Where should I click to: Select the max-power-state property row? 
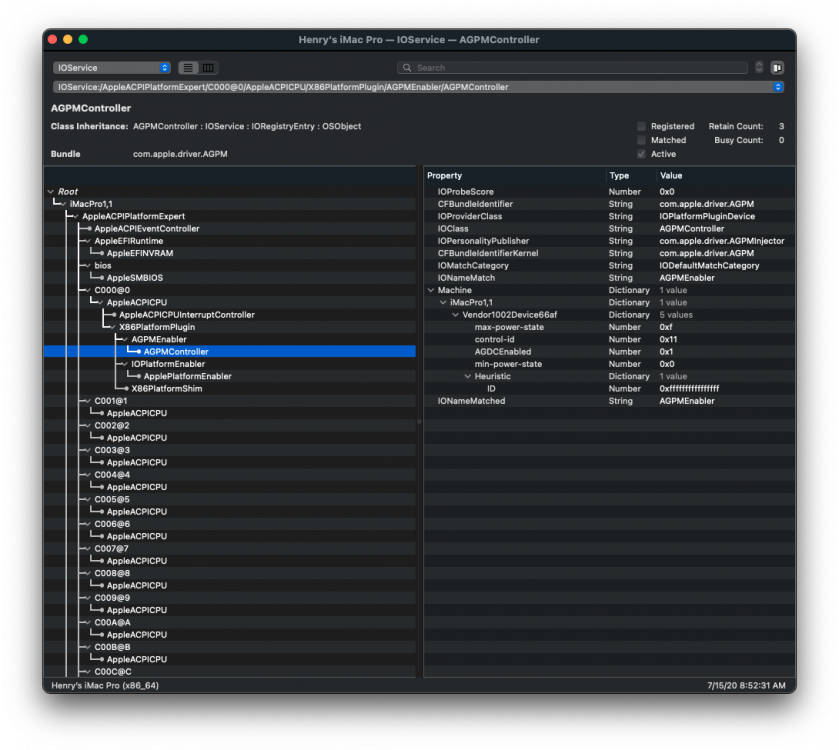[609, 327]
